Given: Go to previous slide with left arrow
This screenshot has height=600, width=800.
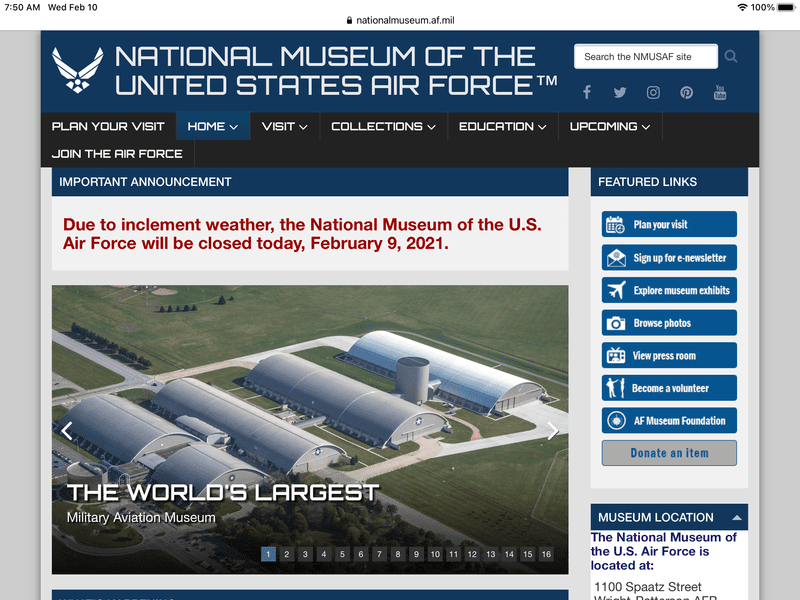Looking at the screenshot, I should coord(67,431).
